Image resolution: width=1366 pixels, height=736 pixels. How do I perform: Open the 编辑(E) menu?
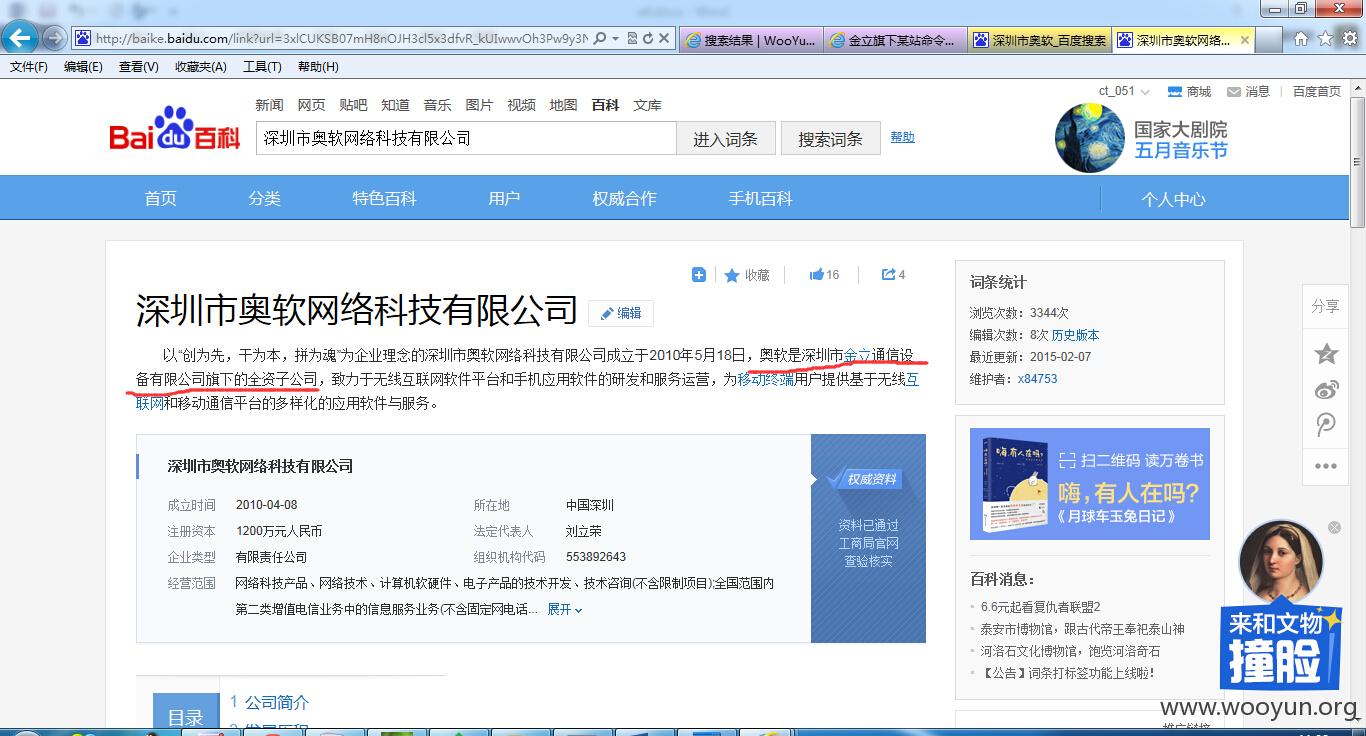pos(83,67)
